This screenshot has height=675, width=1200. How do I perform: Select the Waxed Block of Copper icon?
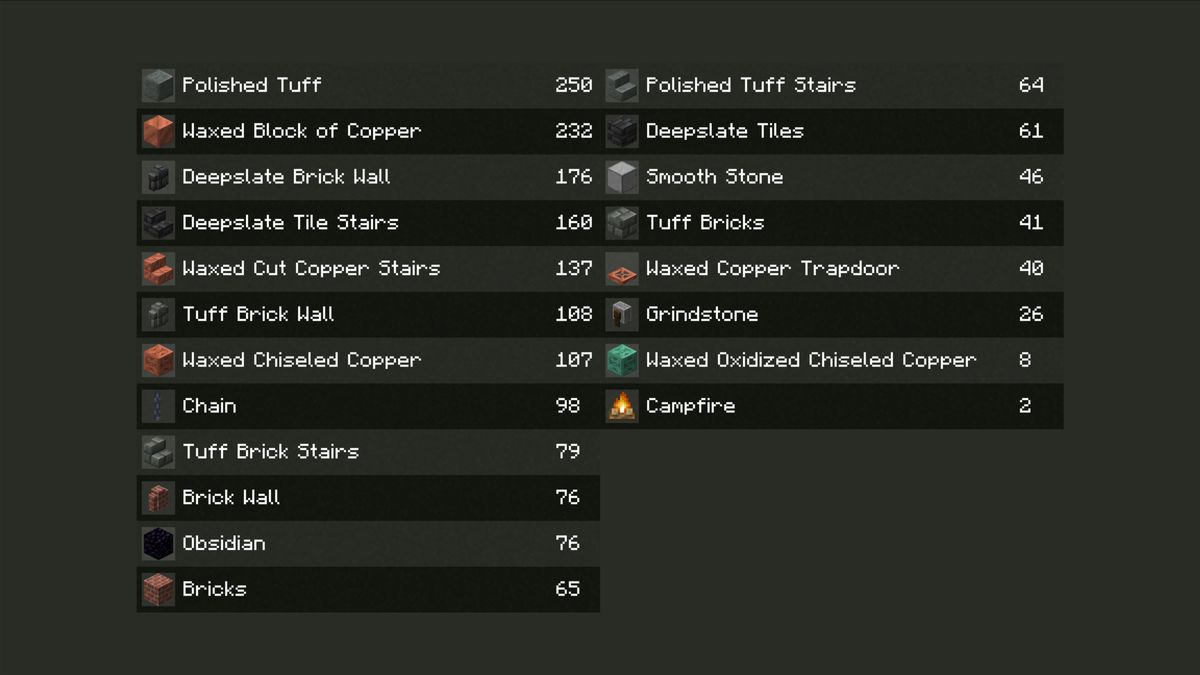[x=158, y=131]
